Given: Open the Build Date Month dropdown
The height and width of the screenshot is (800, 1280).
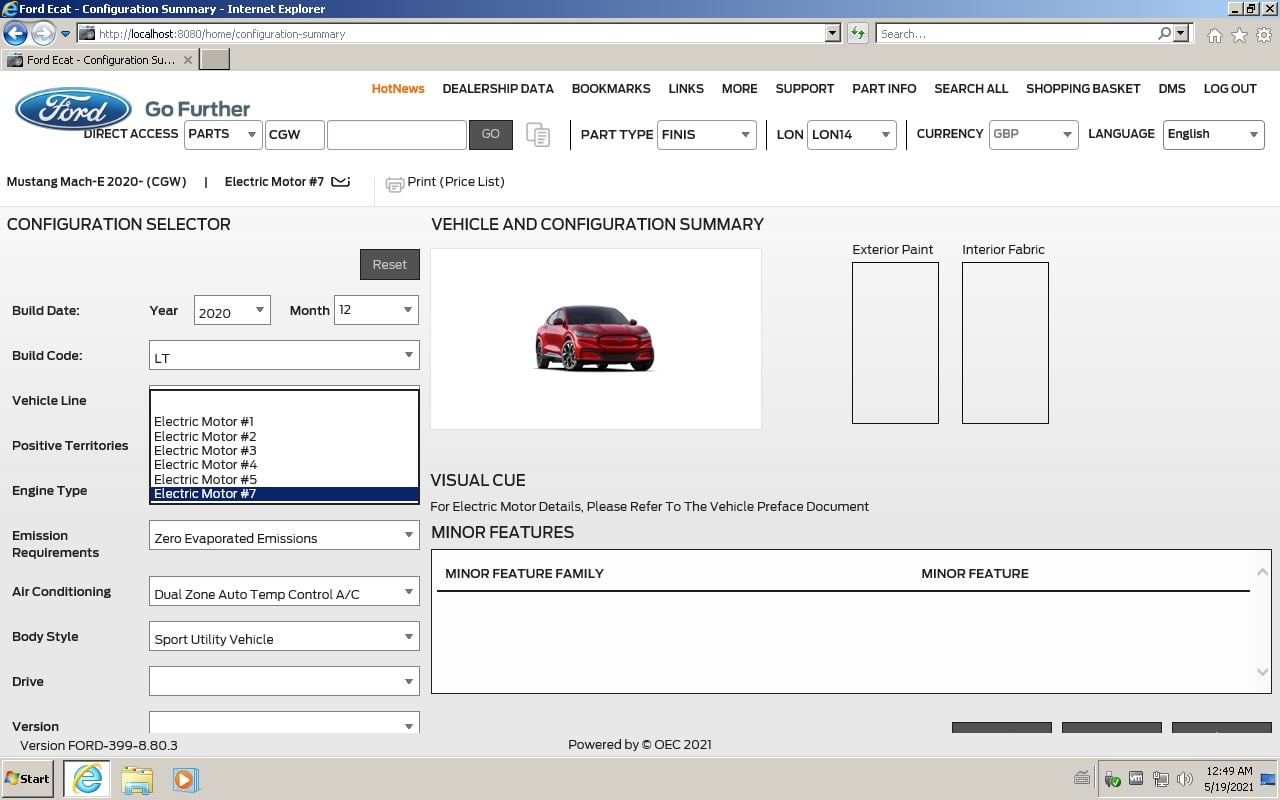Looking at the screenshot, I should click(x=376, y=311).
